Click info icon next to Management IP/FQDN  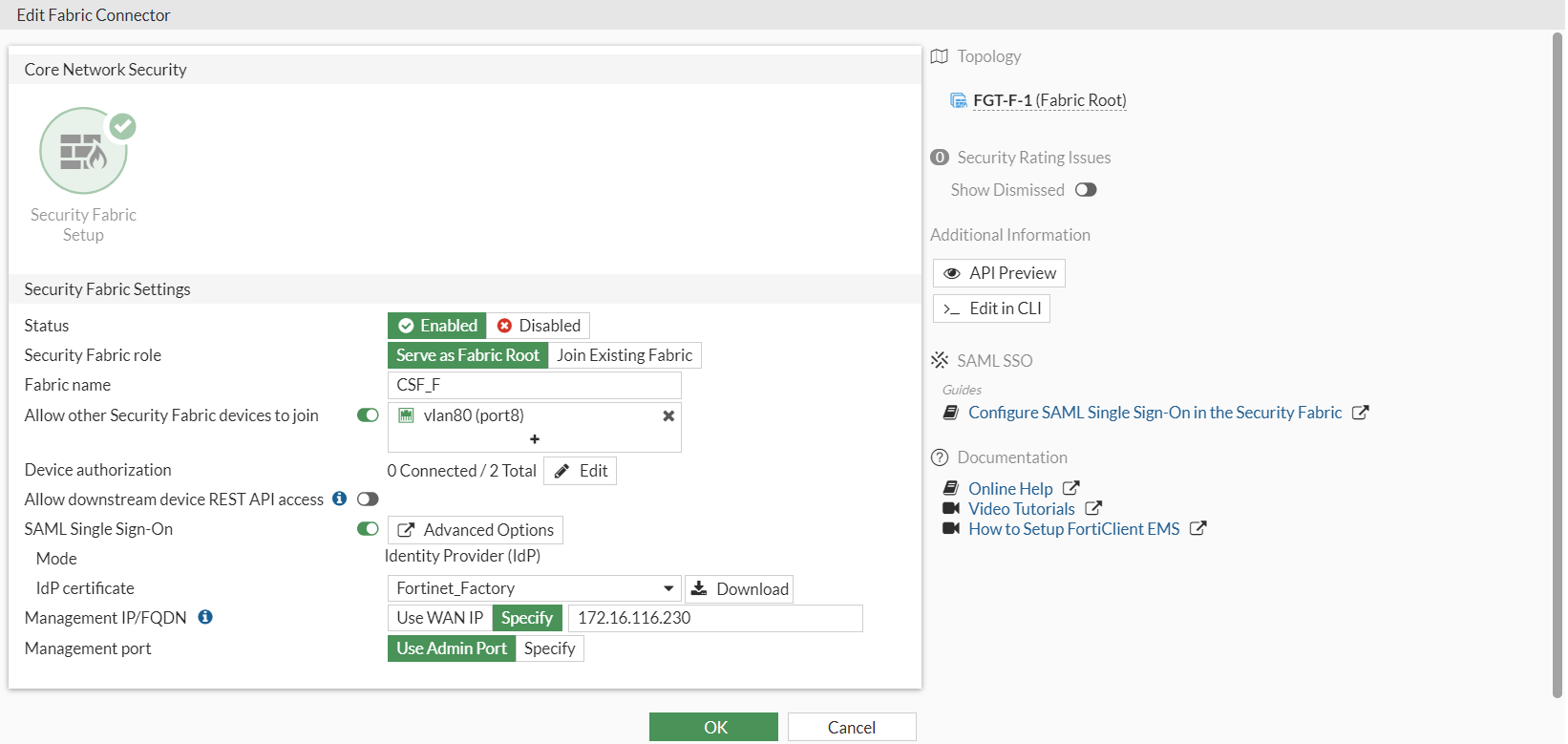pos(205,617)
